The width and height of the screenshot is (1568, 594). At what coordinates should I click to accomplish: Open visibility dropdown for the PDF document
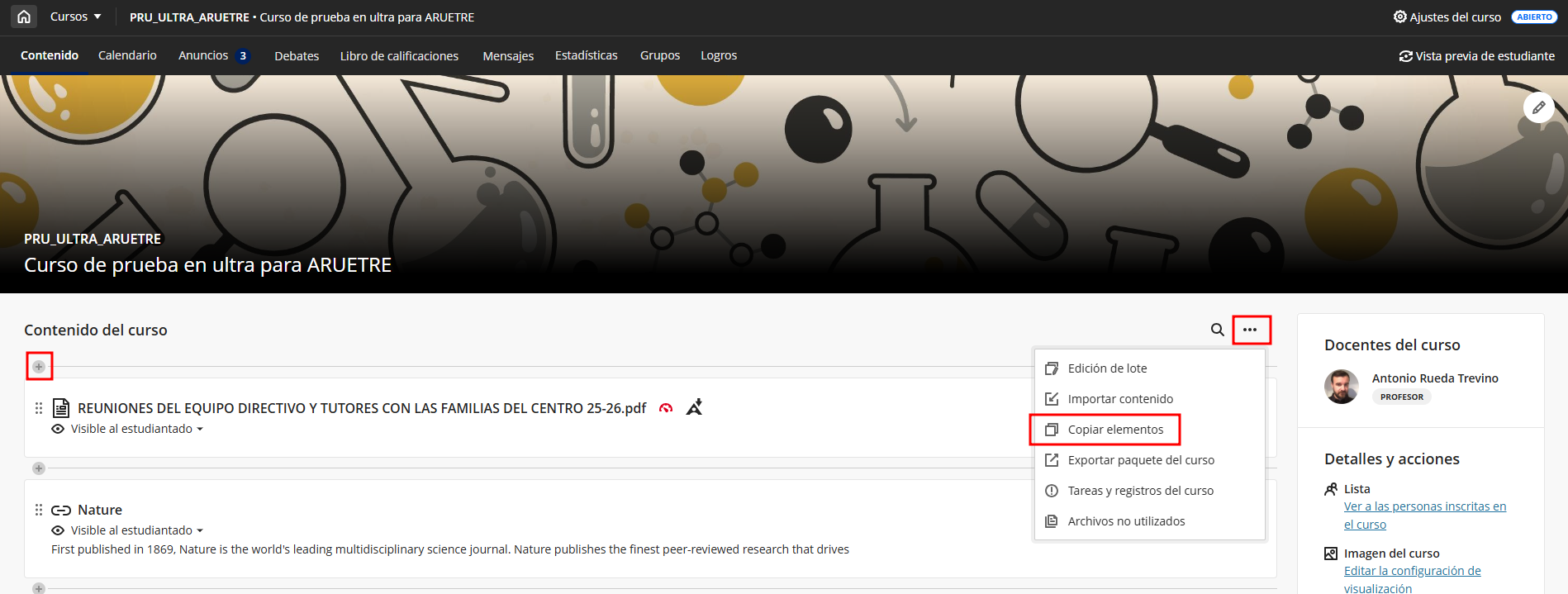coord(137,429)
